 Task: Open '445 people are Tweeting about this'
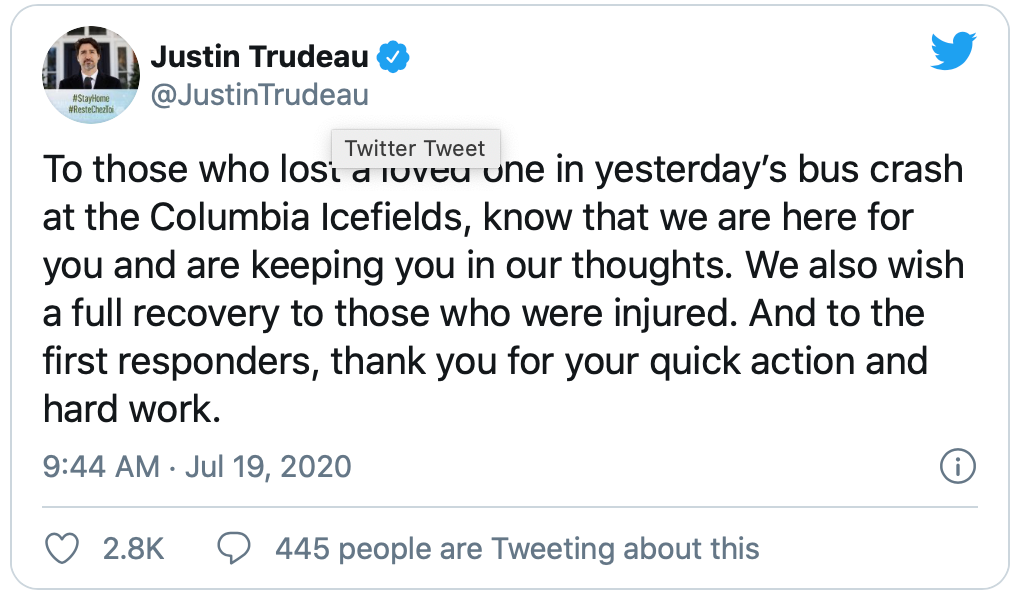[516, 549]
